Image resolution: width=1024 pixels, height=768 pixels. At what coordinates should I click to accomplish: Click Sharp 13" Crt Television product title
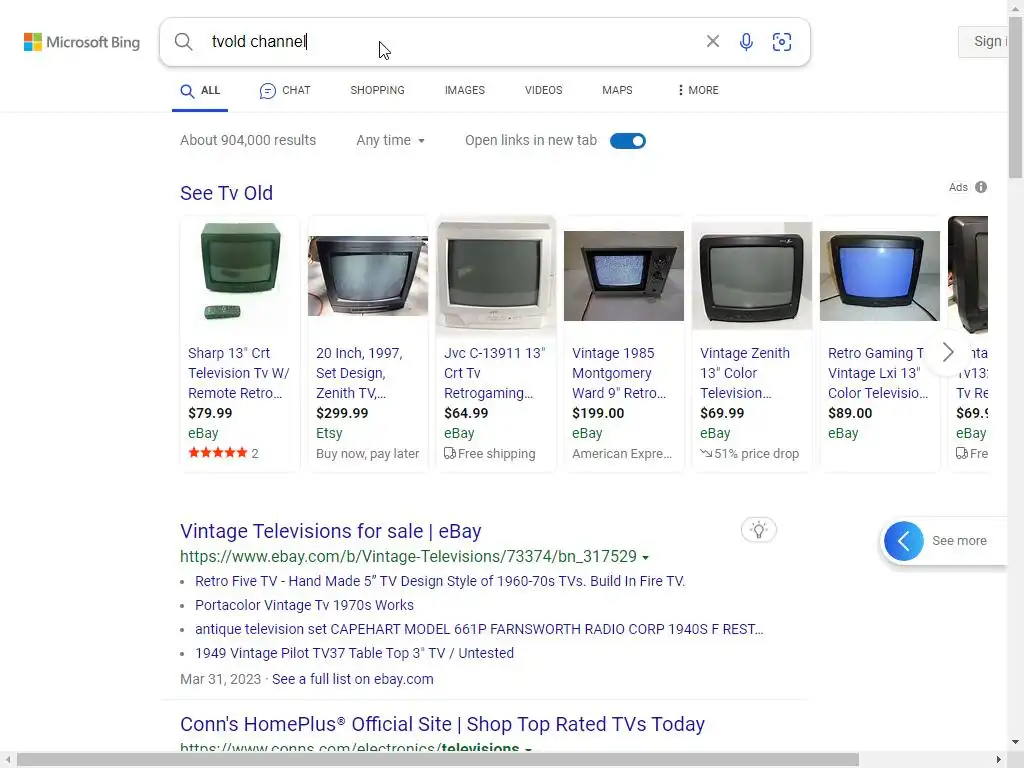238,373
